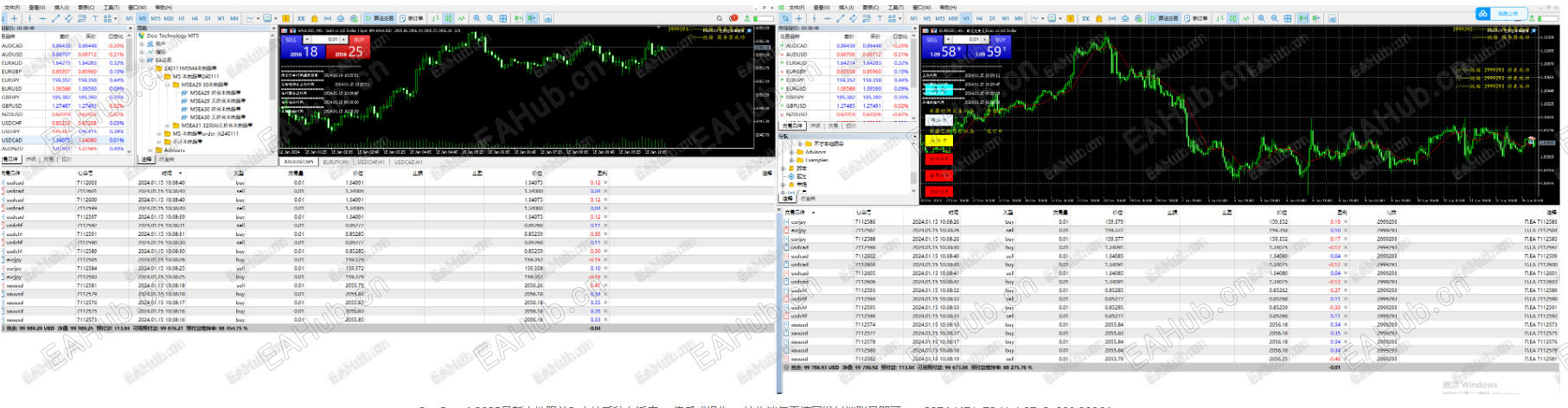
Task: Toggle chart shift icon in left toolbar
Action: (x=532, y=18)
